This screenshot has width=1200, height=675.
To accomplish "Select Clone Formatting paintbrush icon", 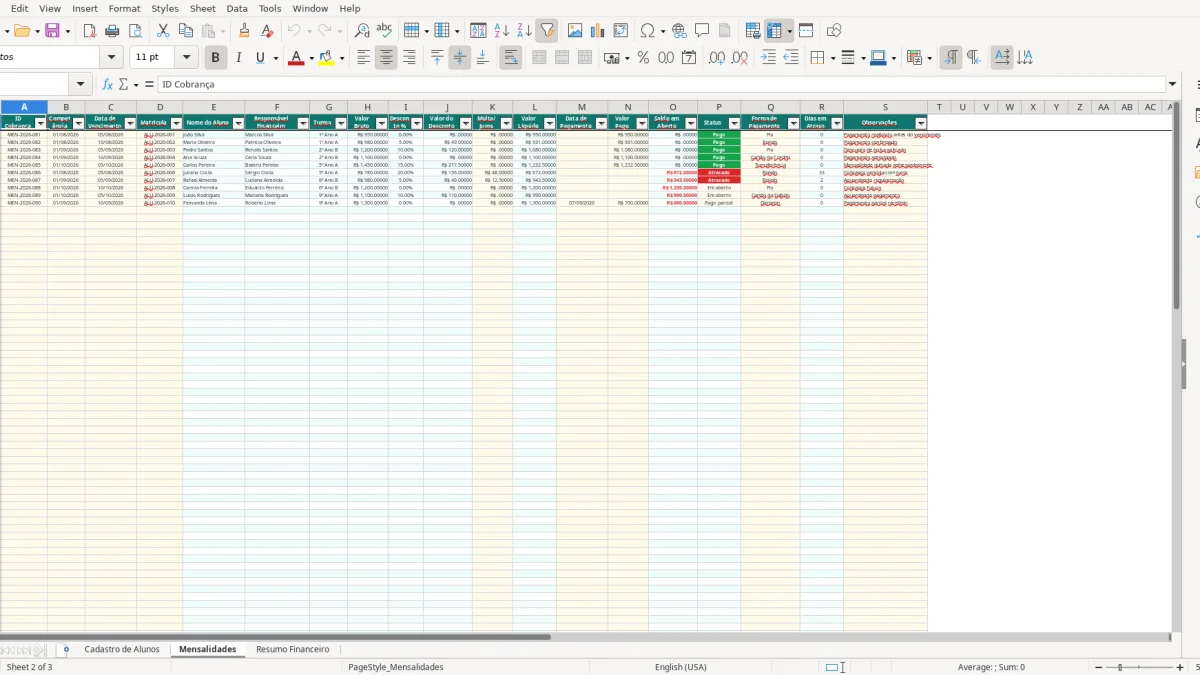I will click(x=244, y=30).
